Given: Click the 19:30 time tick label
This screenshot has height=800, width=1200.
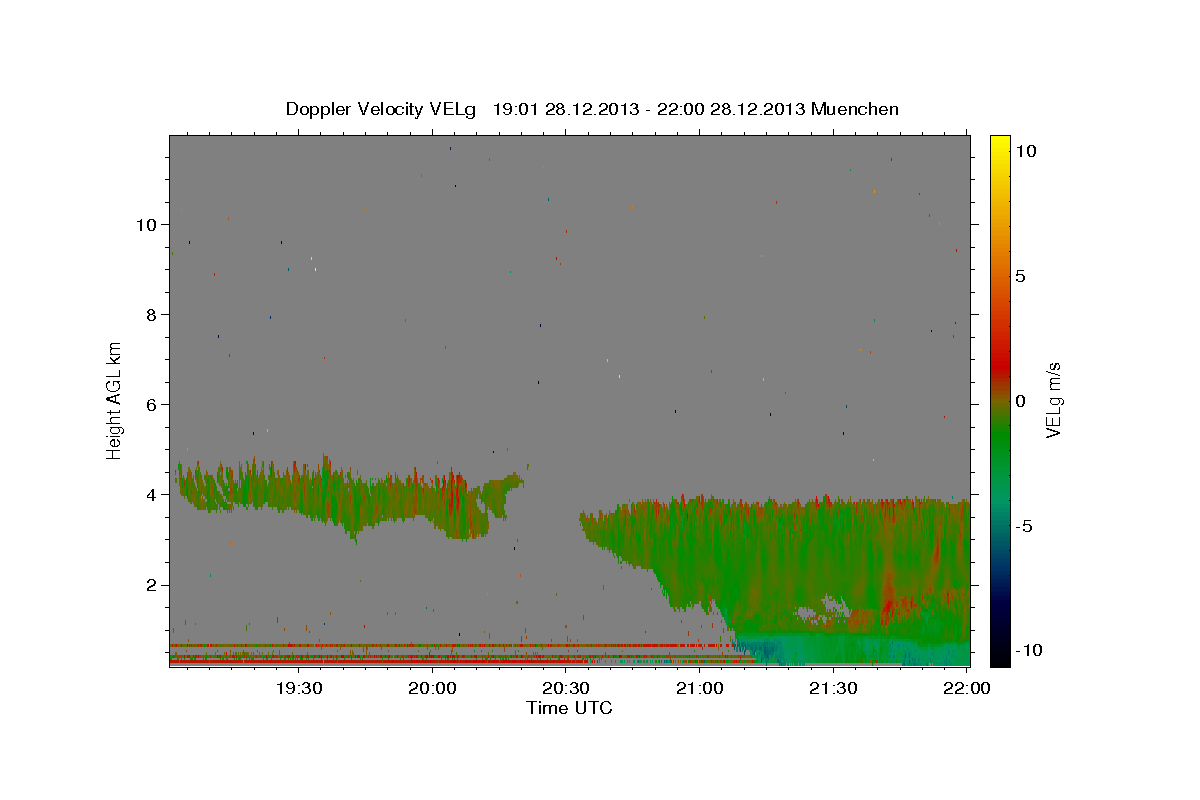Looking at the screenshot, I should pyautogui.click(x=299, y=688).
